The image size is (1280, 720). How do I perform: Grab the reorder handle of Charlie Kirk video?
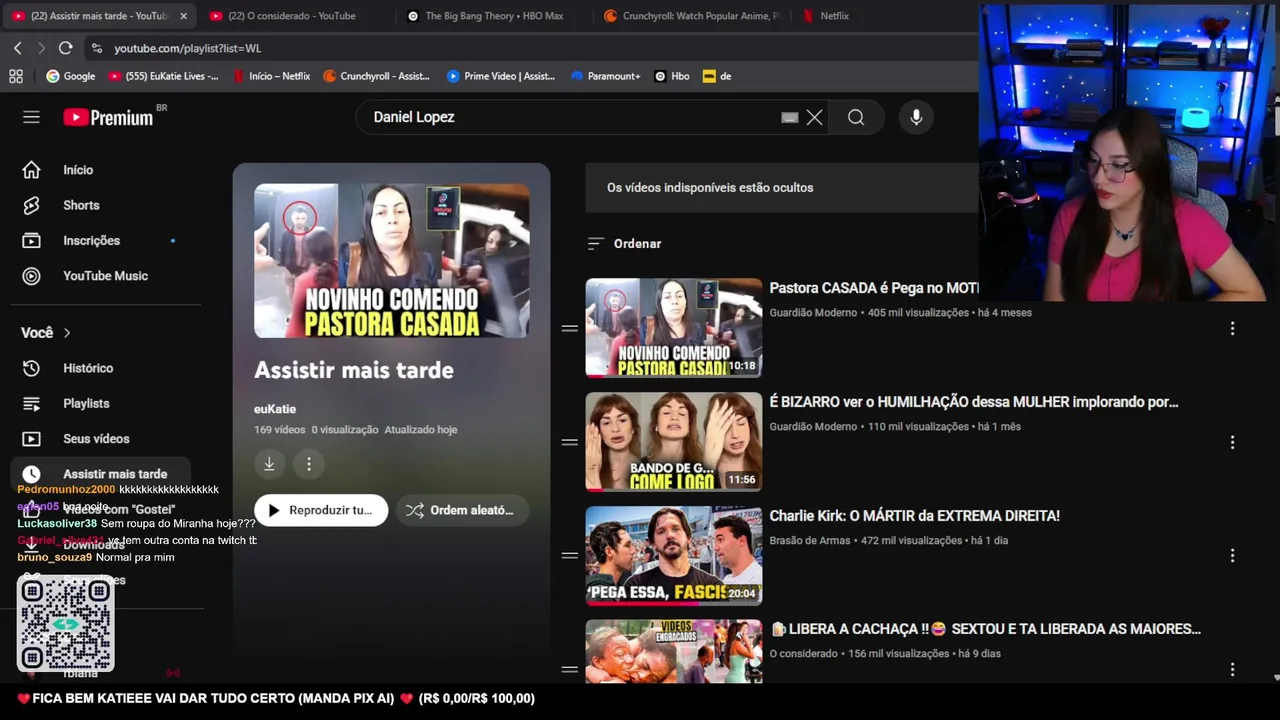[570, 555]
